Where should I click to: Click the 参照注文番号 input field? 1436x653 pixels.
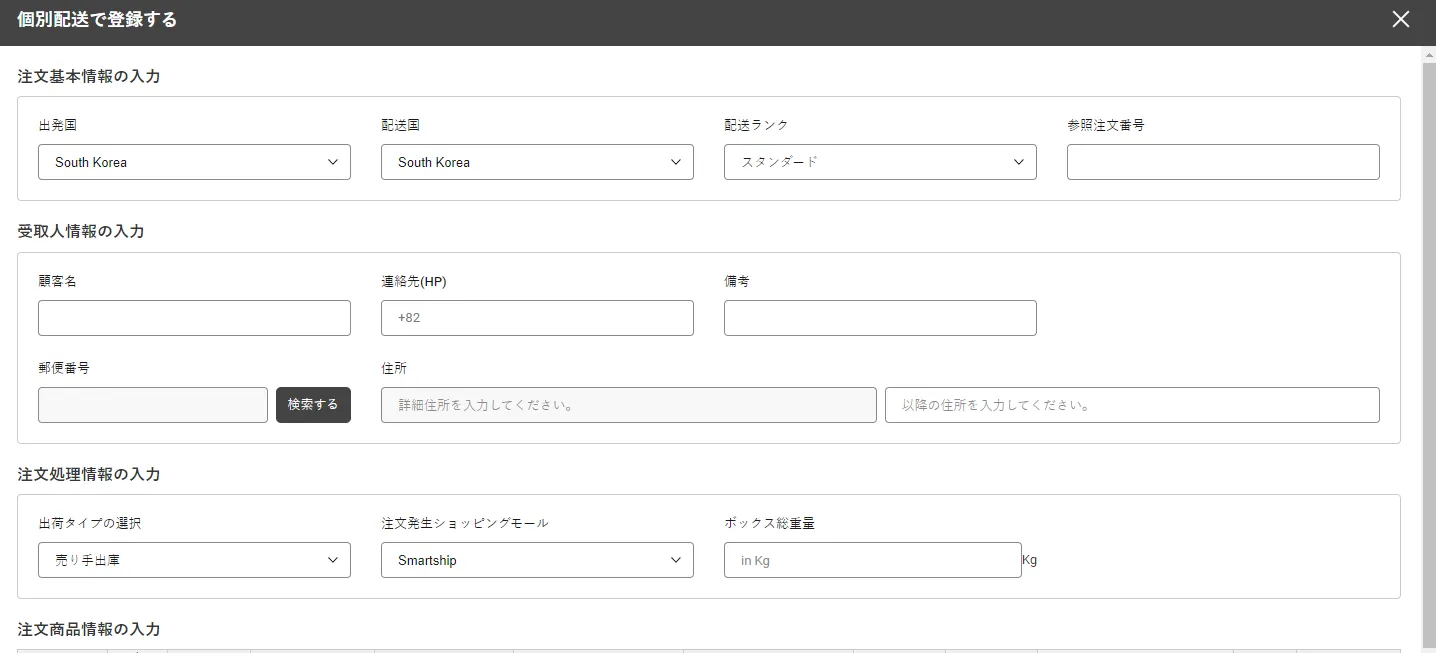(1222, 162)
